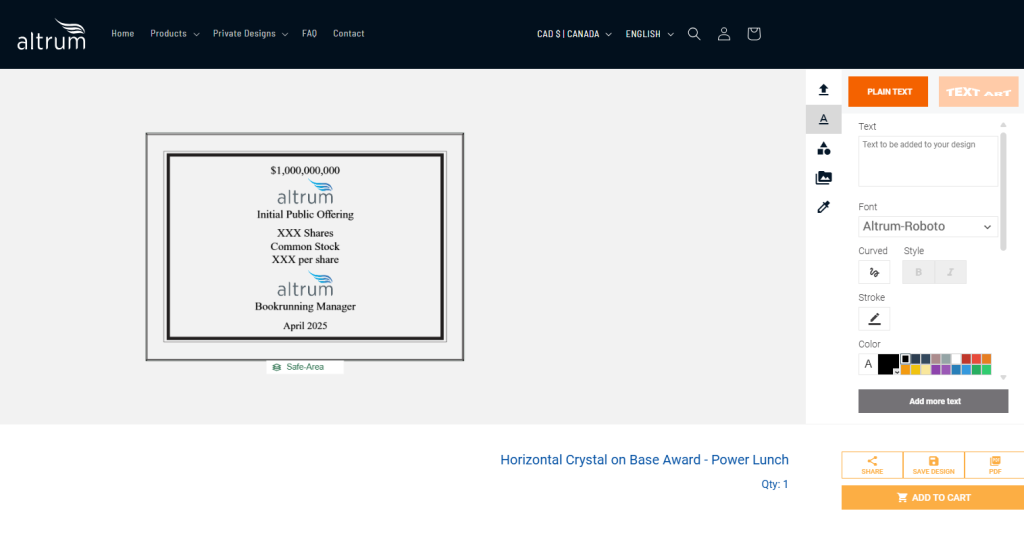Select 'Common Stock' text on design
This screenshot has width=1024, height=536.
coord(305,246)
